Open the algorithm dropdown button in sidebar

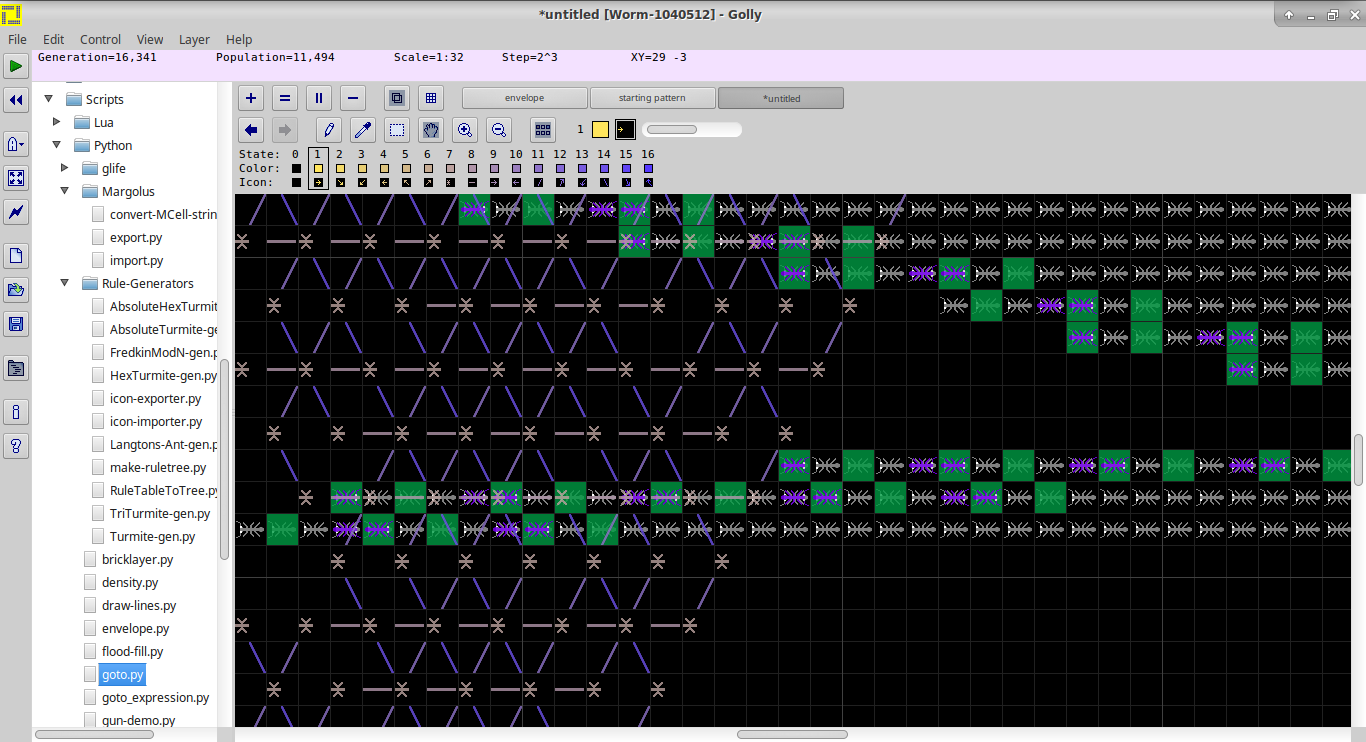(x=15, y=144)
